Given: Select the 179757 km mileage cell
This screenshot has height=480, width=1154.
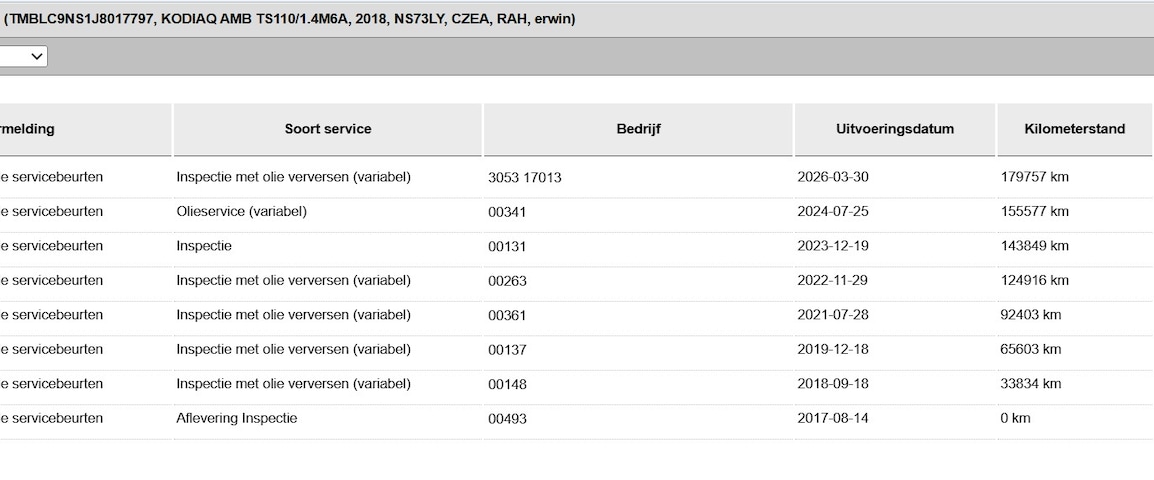Looking at the screenshot, I should pos(1034,177).
